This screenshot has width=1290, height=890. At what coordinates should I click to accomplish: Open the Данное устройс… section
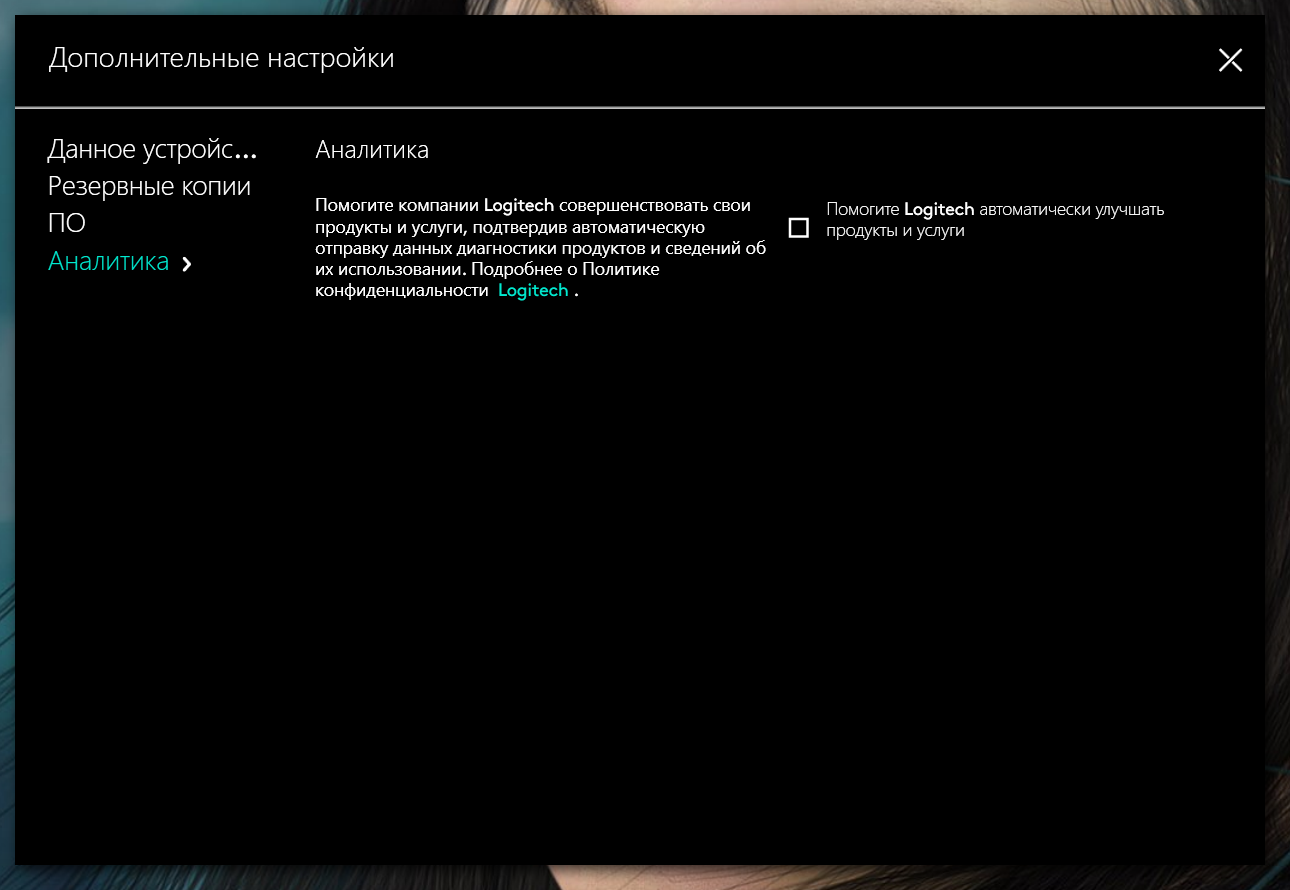pyautogui.click(x=152, y=150)
